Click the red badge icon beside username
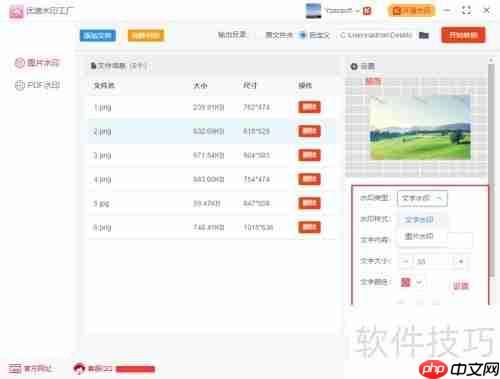 point(367,11)
